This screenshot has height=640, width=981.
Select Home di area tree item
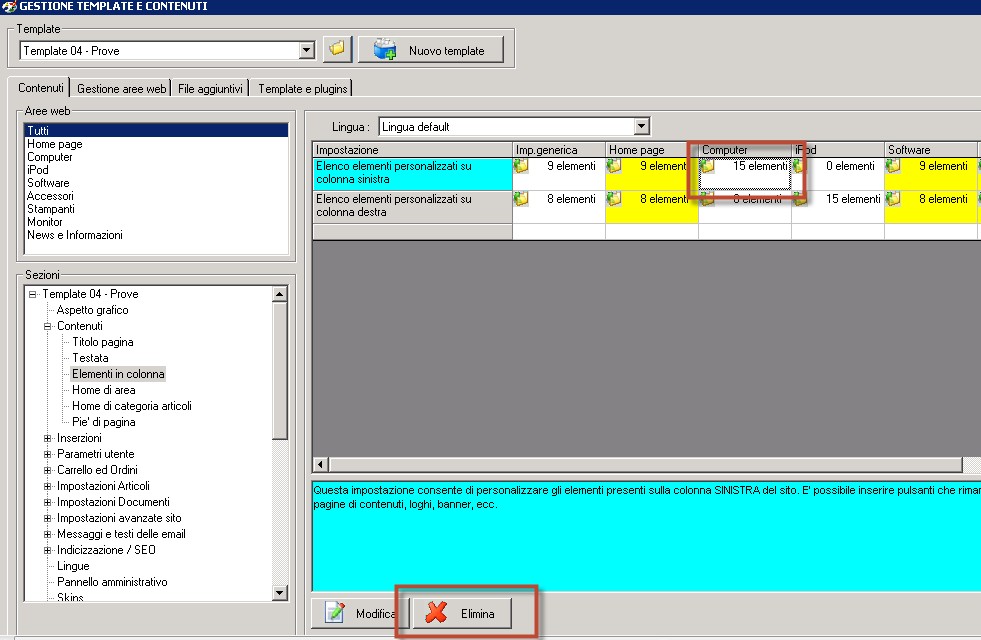point(104,390)
